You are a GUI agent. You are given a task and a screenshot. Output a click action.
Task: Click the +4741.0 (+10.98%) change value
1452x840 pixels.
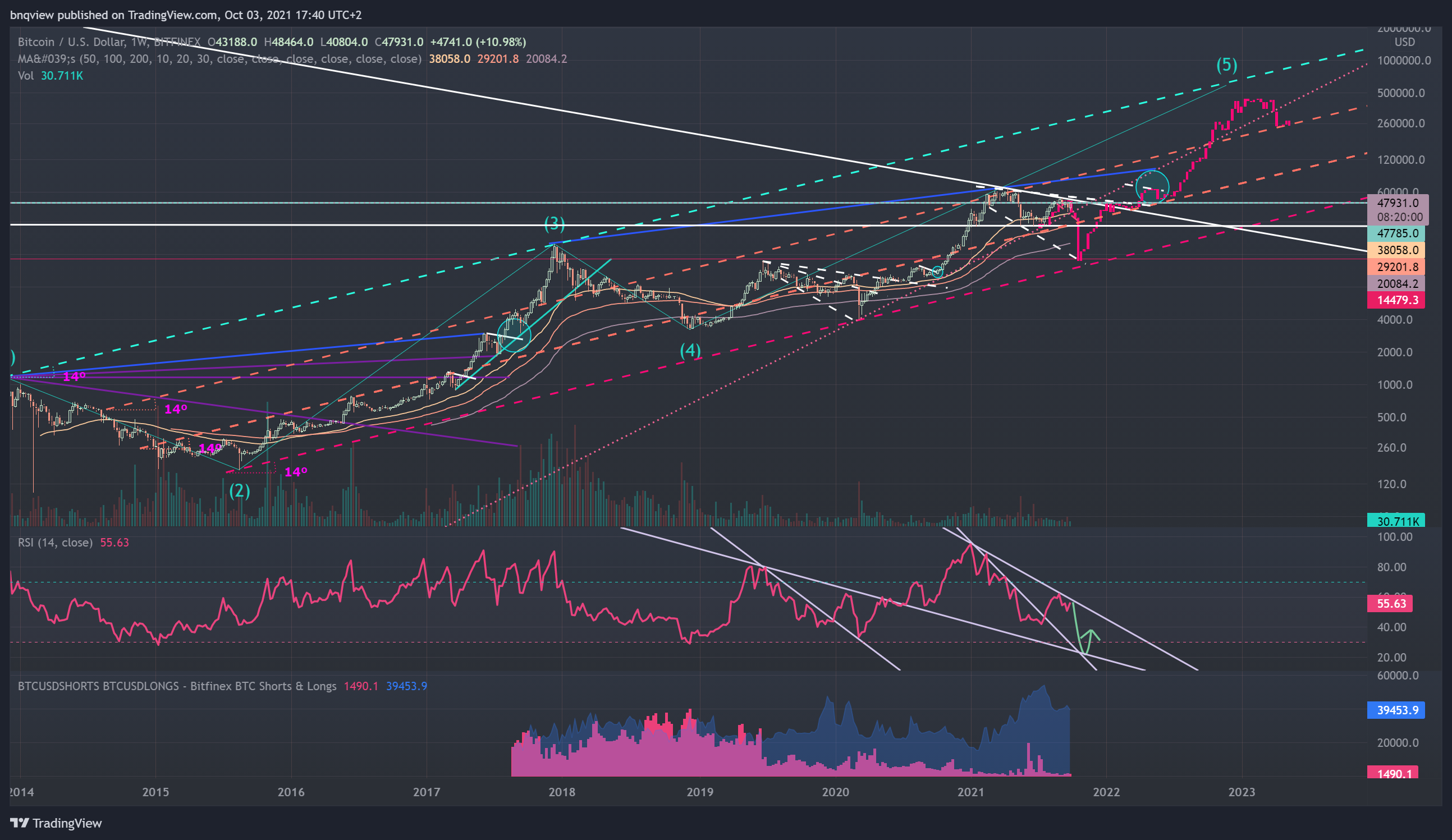[478, 42]
